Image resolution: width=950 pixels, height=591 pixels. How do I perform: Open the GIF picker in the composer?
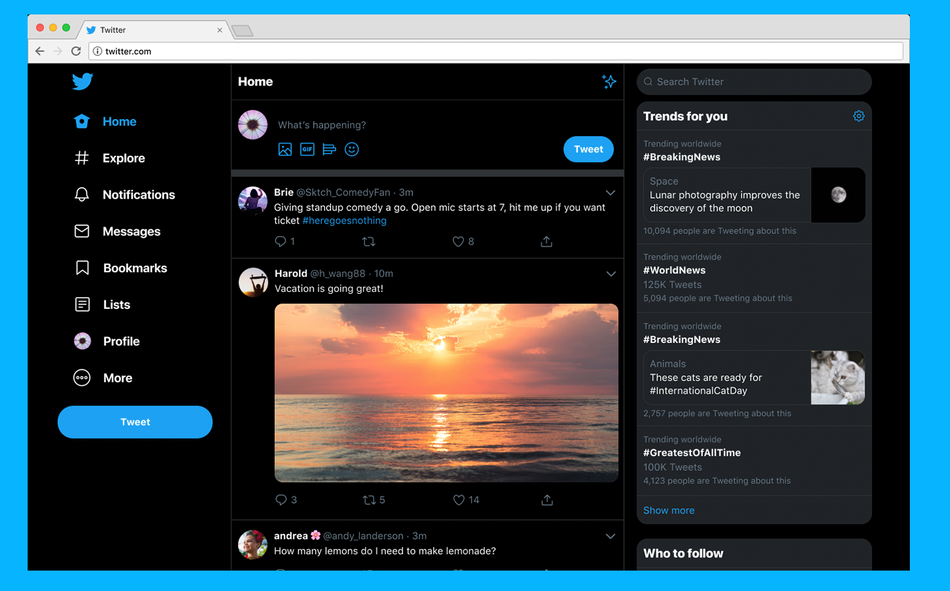(x=307, y=149)
